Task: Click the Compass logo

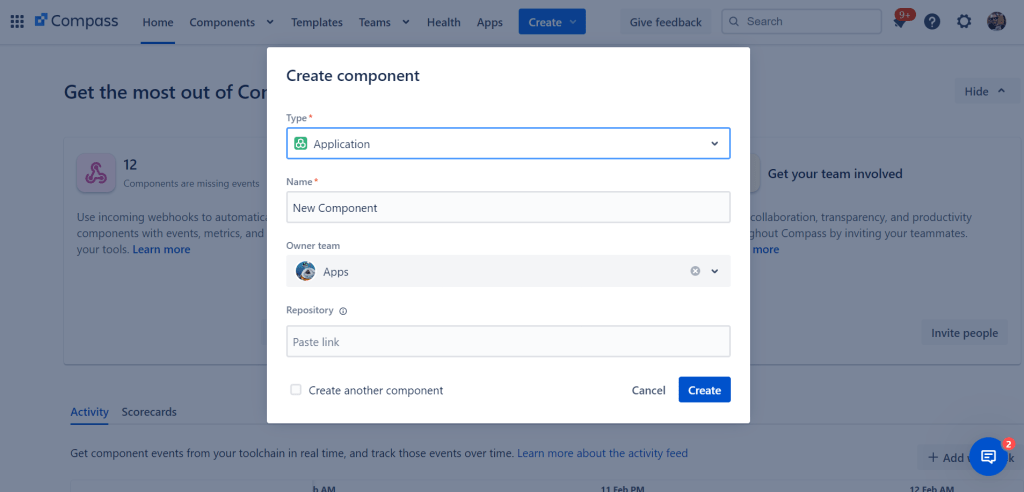Action: [77, 21]
